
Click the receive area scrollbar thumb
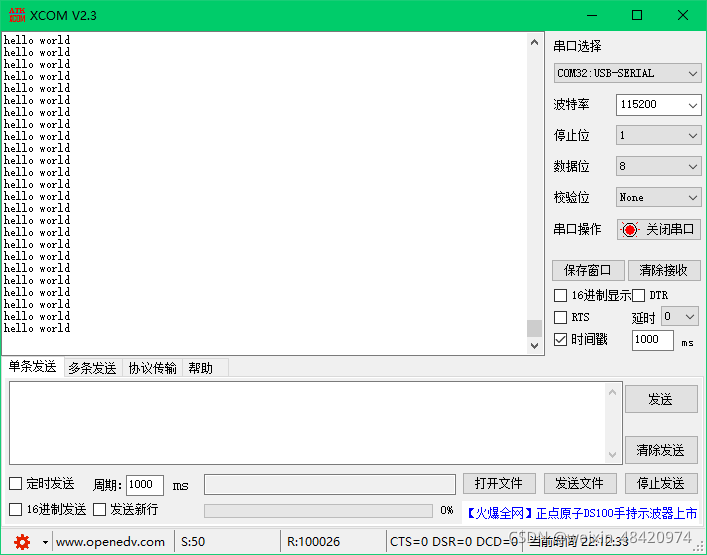tap(534, 328)
